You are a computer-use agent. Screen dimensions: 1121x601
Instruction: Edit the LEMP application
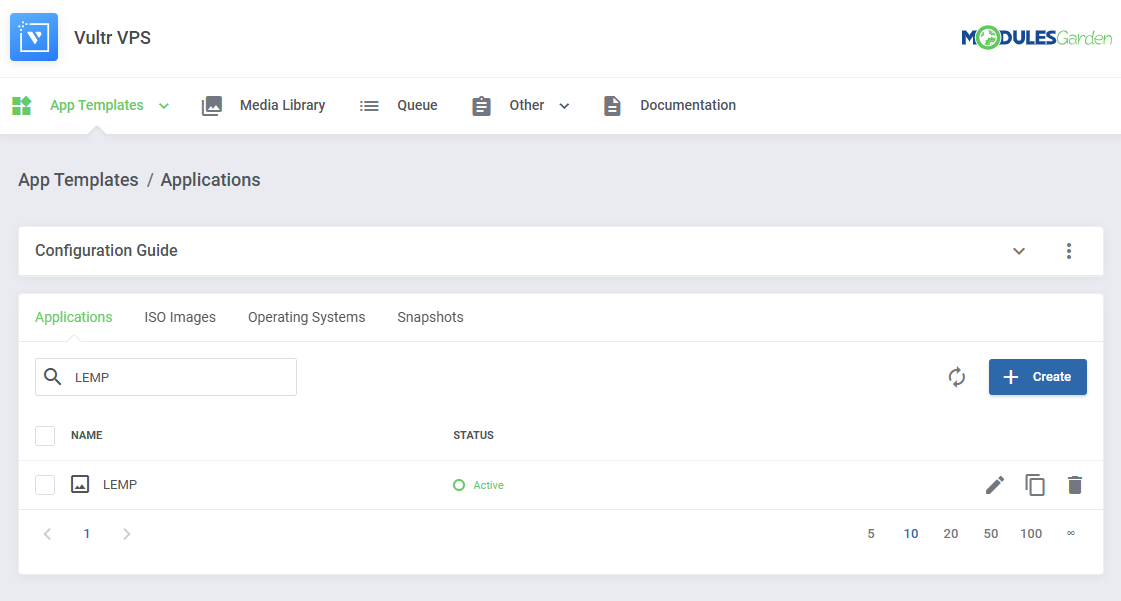pyautogui.click(x=994, y=485)
